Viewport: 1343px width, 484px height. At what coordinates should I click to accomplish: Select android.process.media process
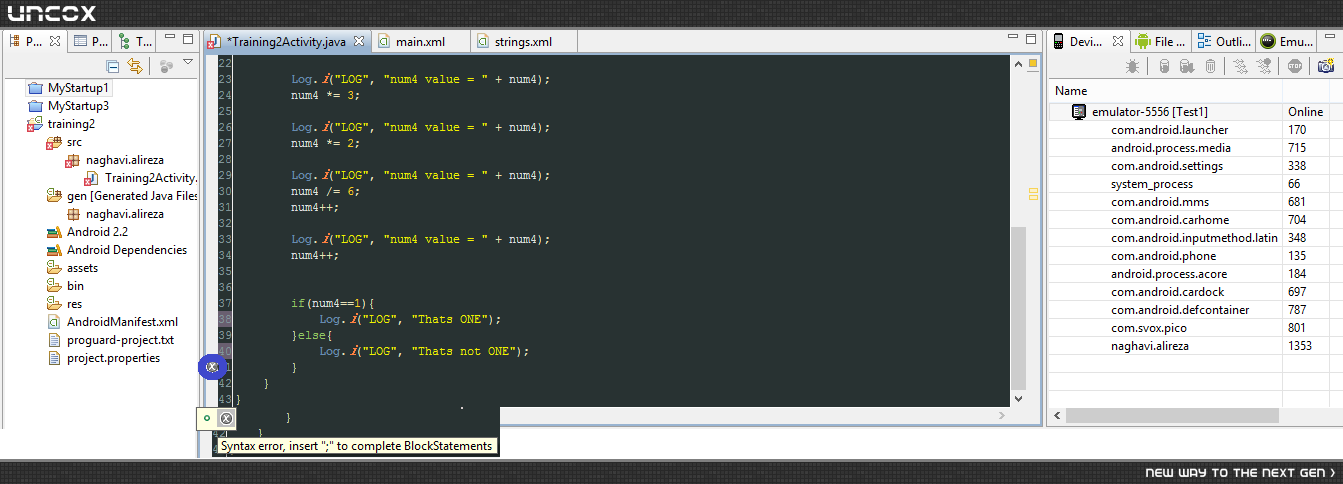1196,148
